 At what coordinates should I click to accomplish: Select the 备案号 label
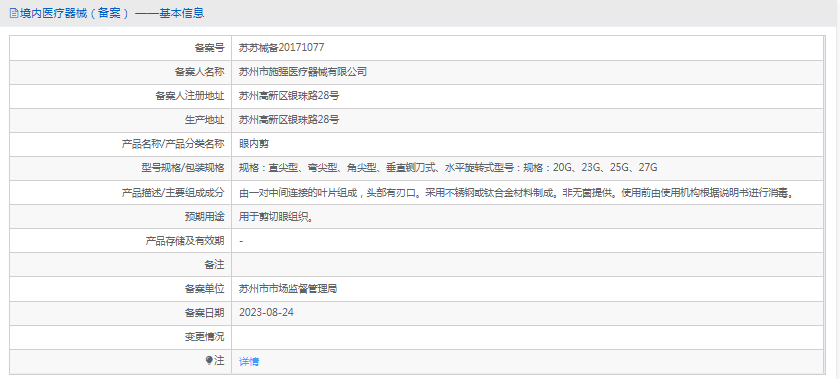[209, 48]
